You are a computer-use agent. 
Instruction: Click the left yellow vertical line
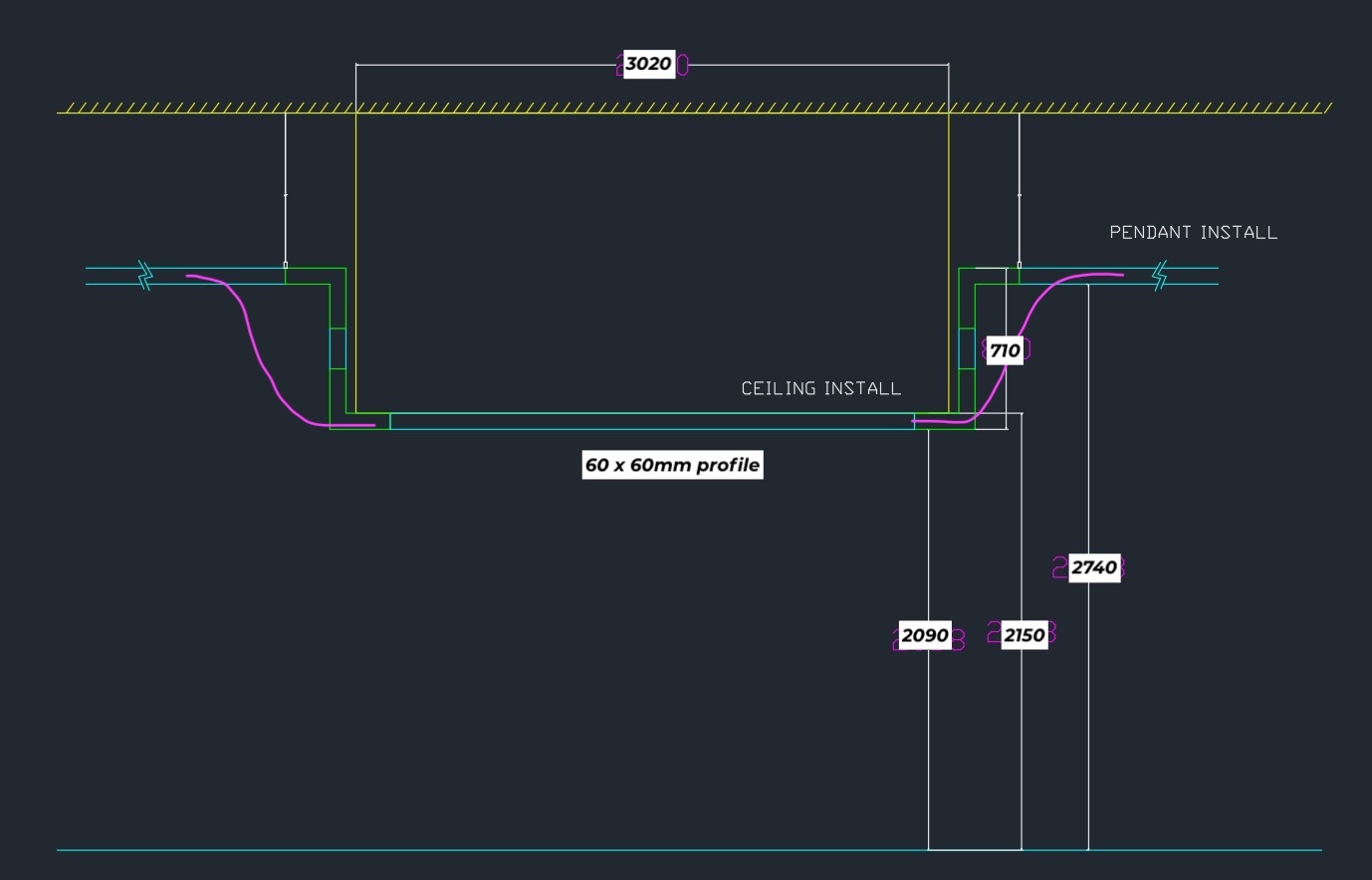pos(356,259)
